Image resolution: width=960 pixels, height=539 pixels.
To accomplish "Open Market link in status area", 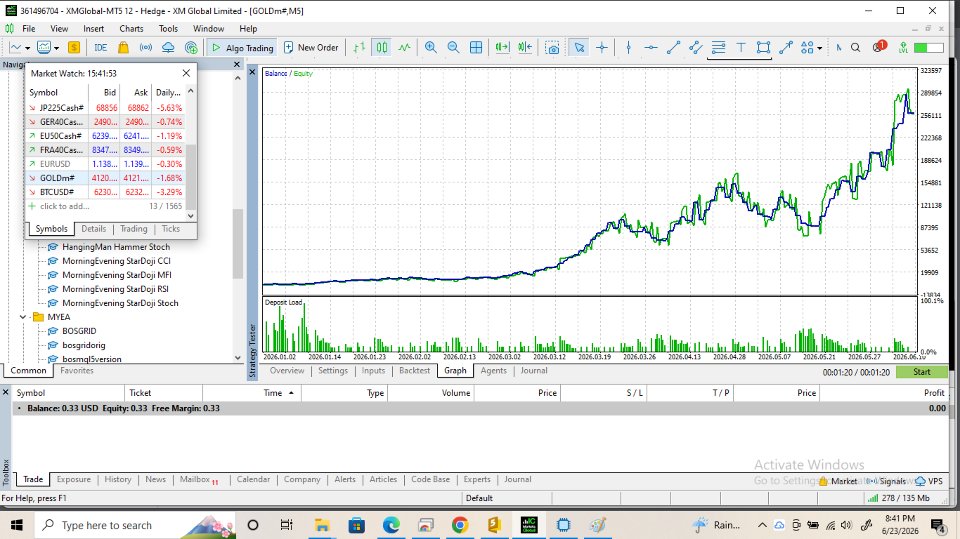I will tap(838, 481).
